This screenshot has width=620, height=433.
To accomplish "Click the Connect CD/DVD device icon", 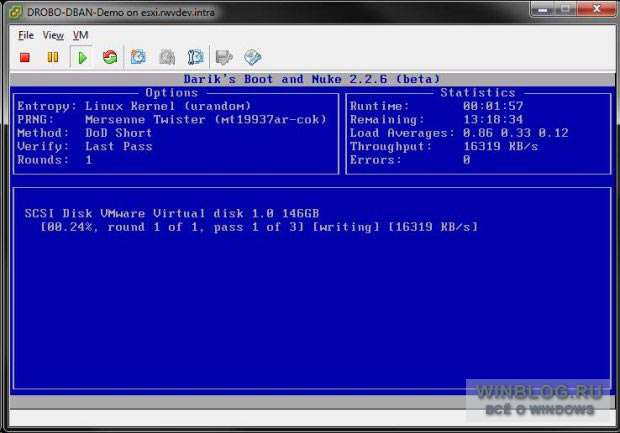I will click(253, 57).
